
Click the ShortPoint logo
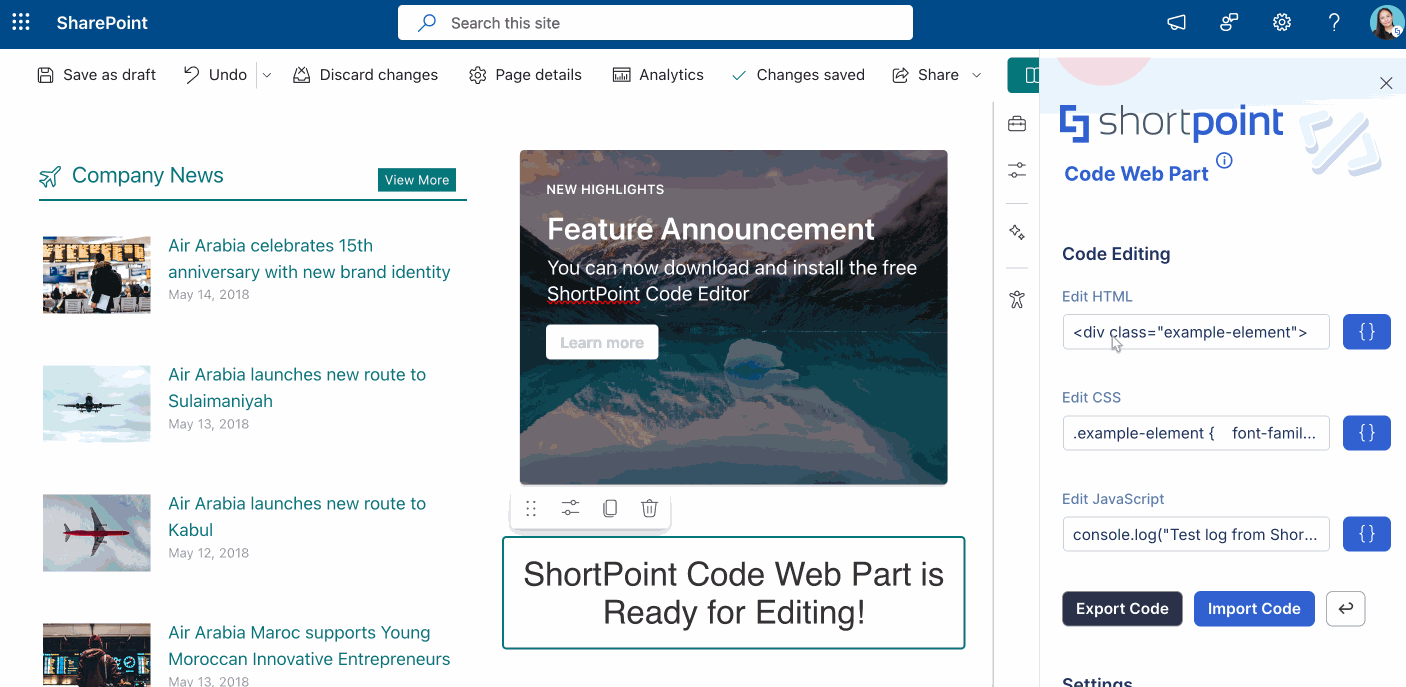(x=1171, y=124)
